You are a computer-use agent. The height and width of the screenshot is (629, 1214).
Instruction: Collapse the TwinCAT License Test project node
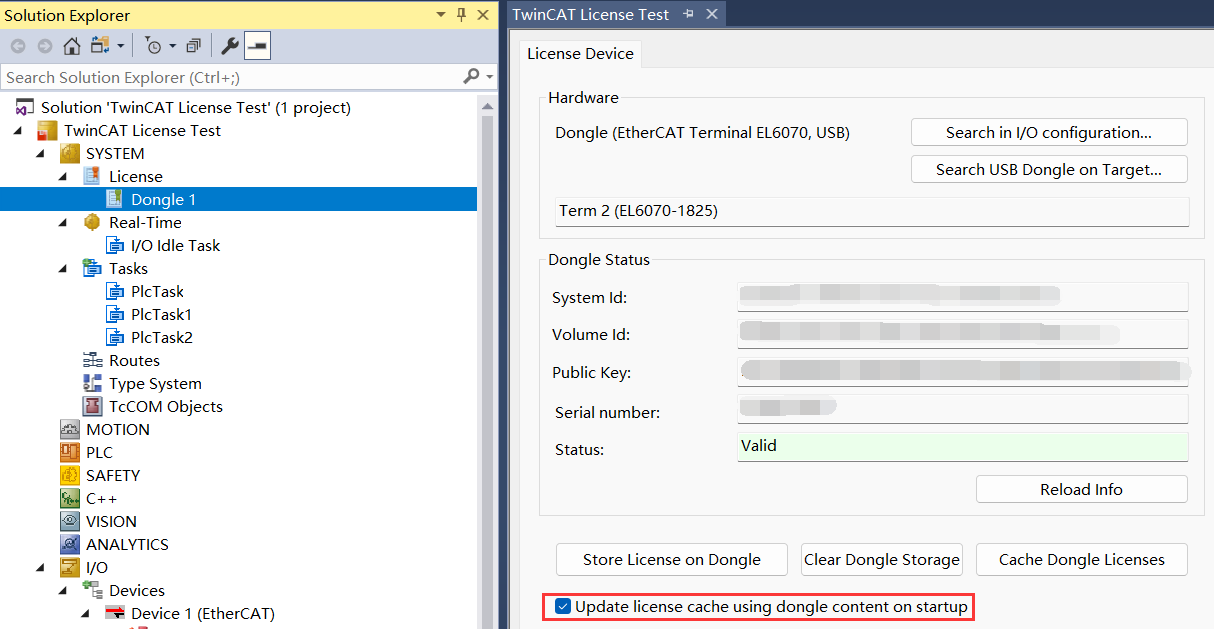[x=18, y=131]
